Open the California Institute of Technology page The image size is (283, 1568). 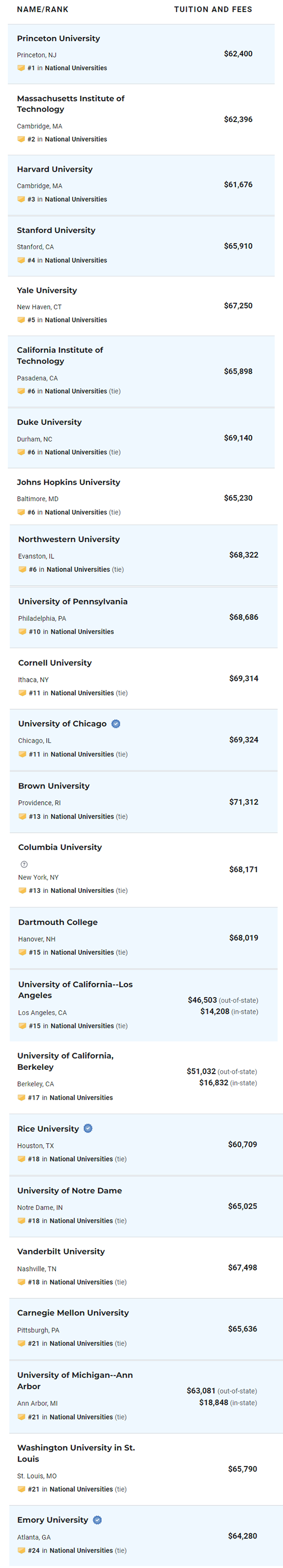point(60,356)
